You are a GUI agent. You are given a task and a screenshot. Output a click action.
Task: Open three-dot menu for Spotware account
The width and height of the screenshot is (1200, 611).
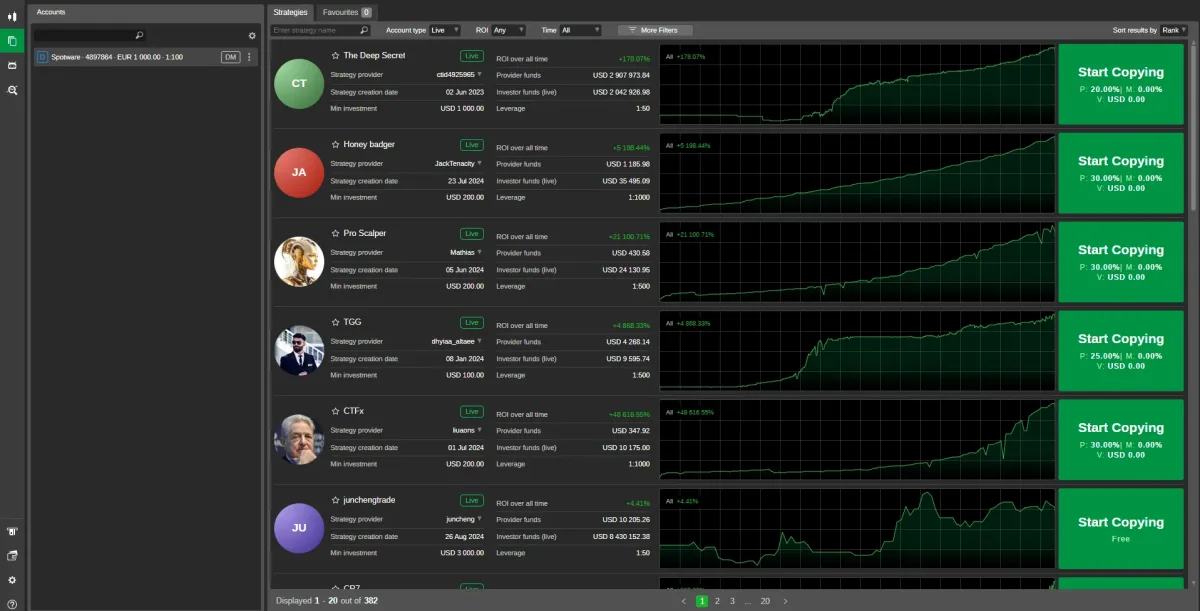click(x=250, y=57)
